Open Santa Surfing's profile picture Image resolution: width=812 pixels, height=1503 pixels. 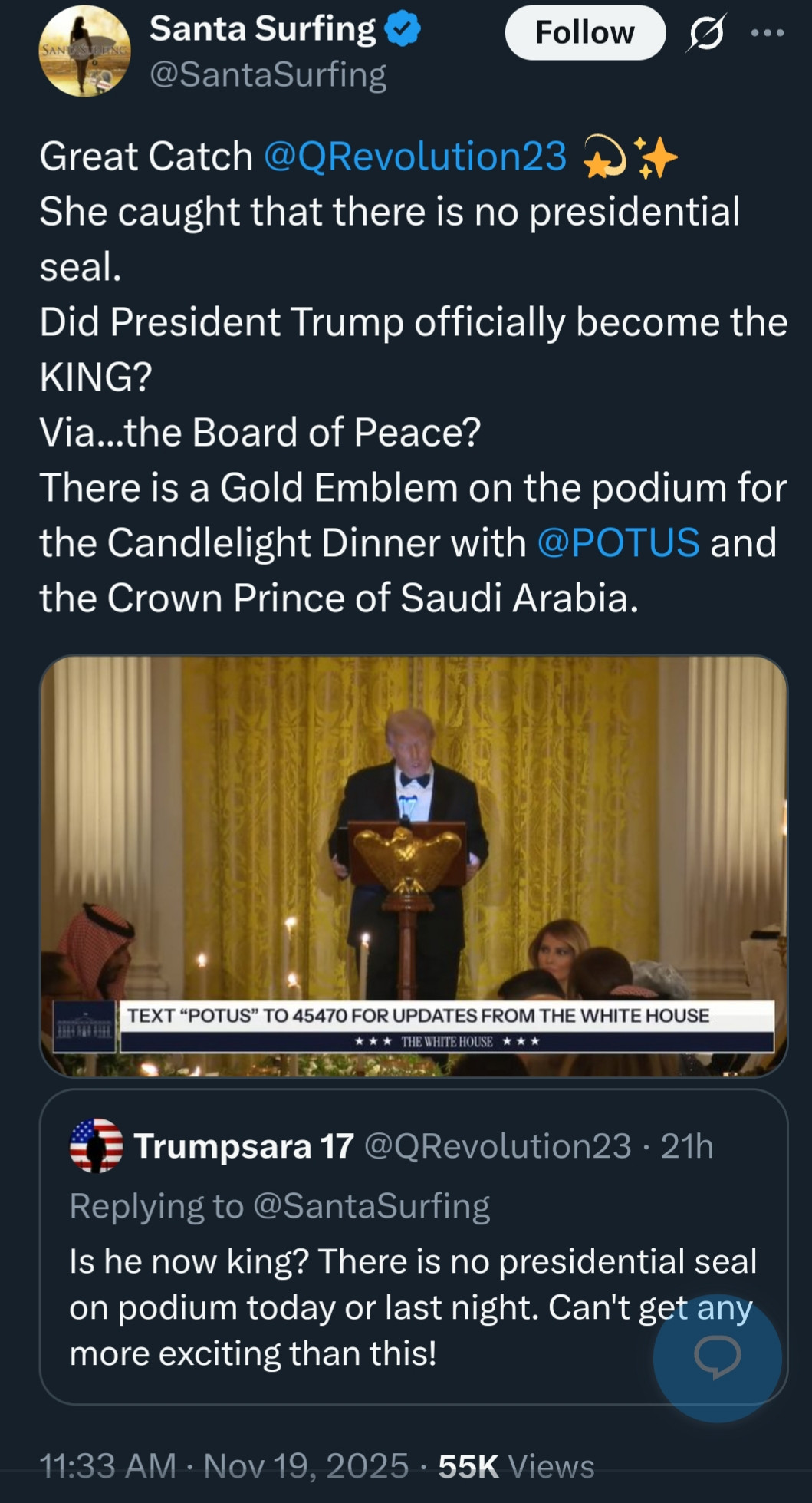(x=84, y=51)
